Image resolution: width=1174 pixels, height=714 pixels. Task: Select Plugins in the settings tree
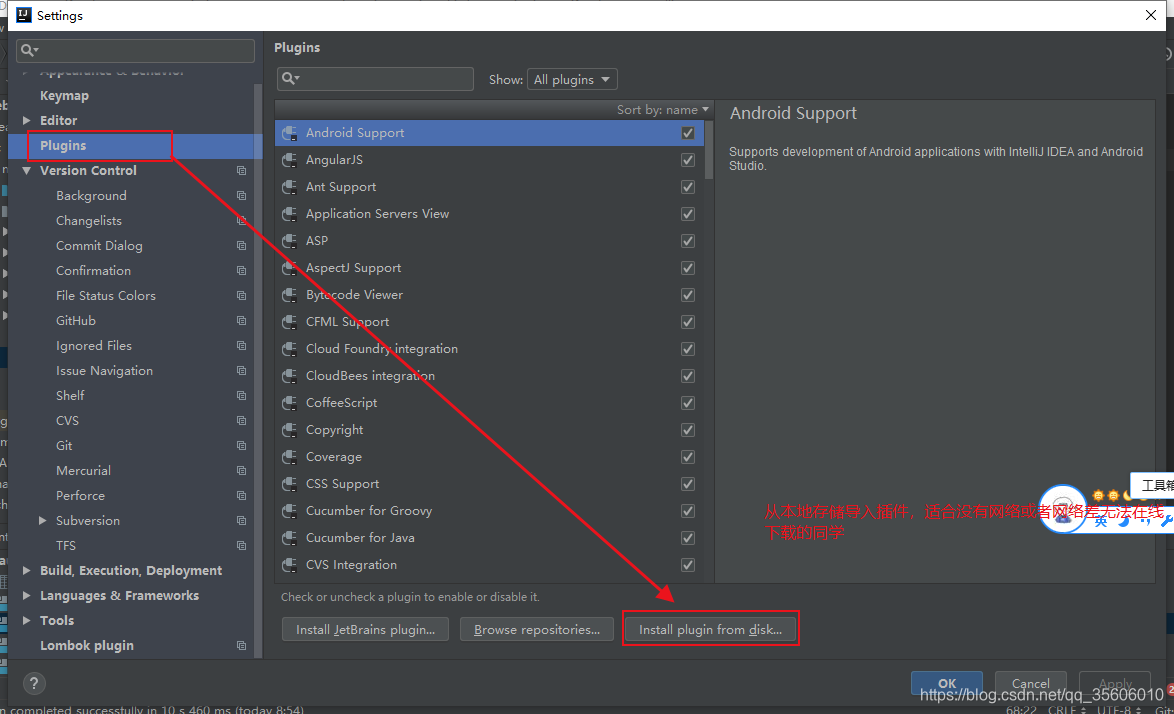[x=63, y=145]
